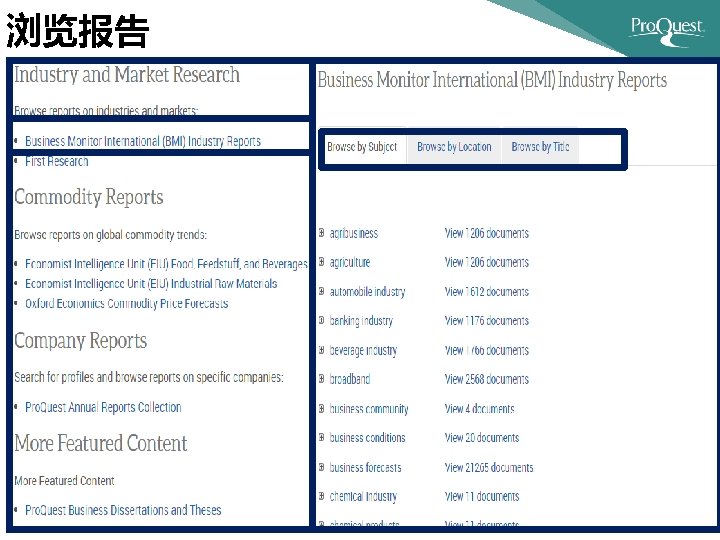
Task: Select the automobile industry label
Action: 367,292
